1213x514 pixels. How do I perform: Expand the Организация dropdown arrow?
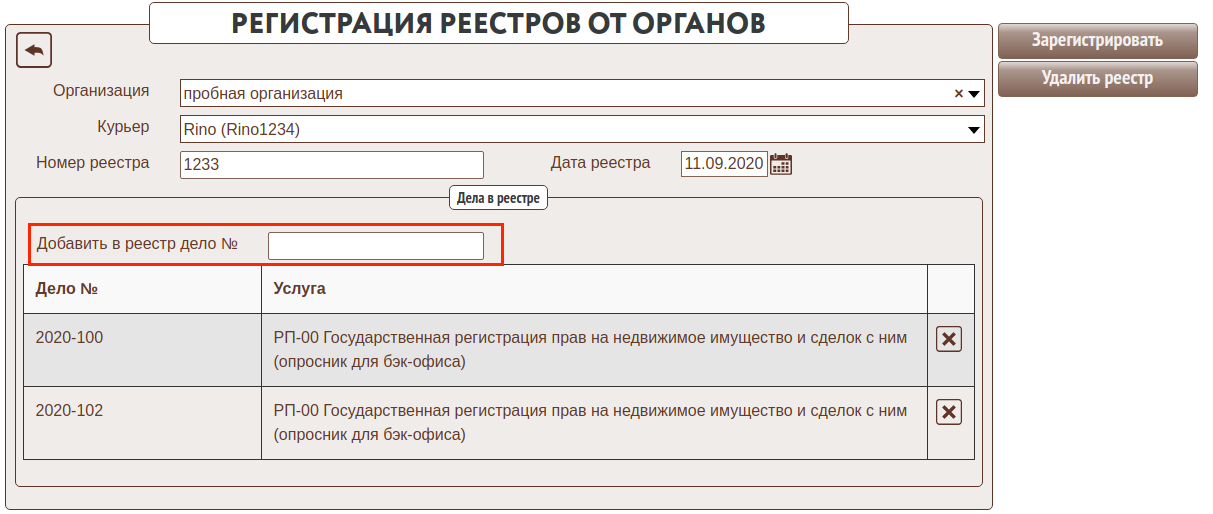pyautogui.click(x=975, y=94)
